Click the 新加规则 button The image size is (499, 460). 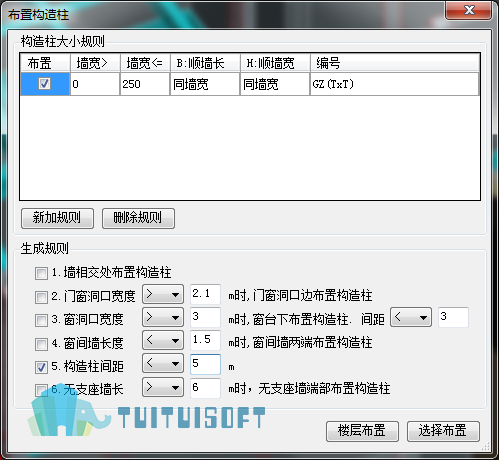[x=57, y=218]
